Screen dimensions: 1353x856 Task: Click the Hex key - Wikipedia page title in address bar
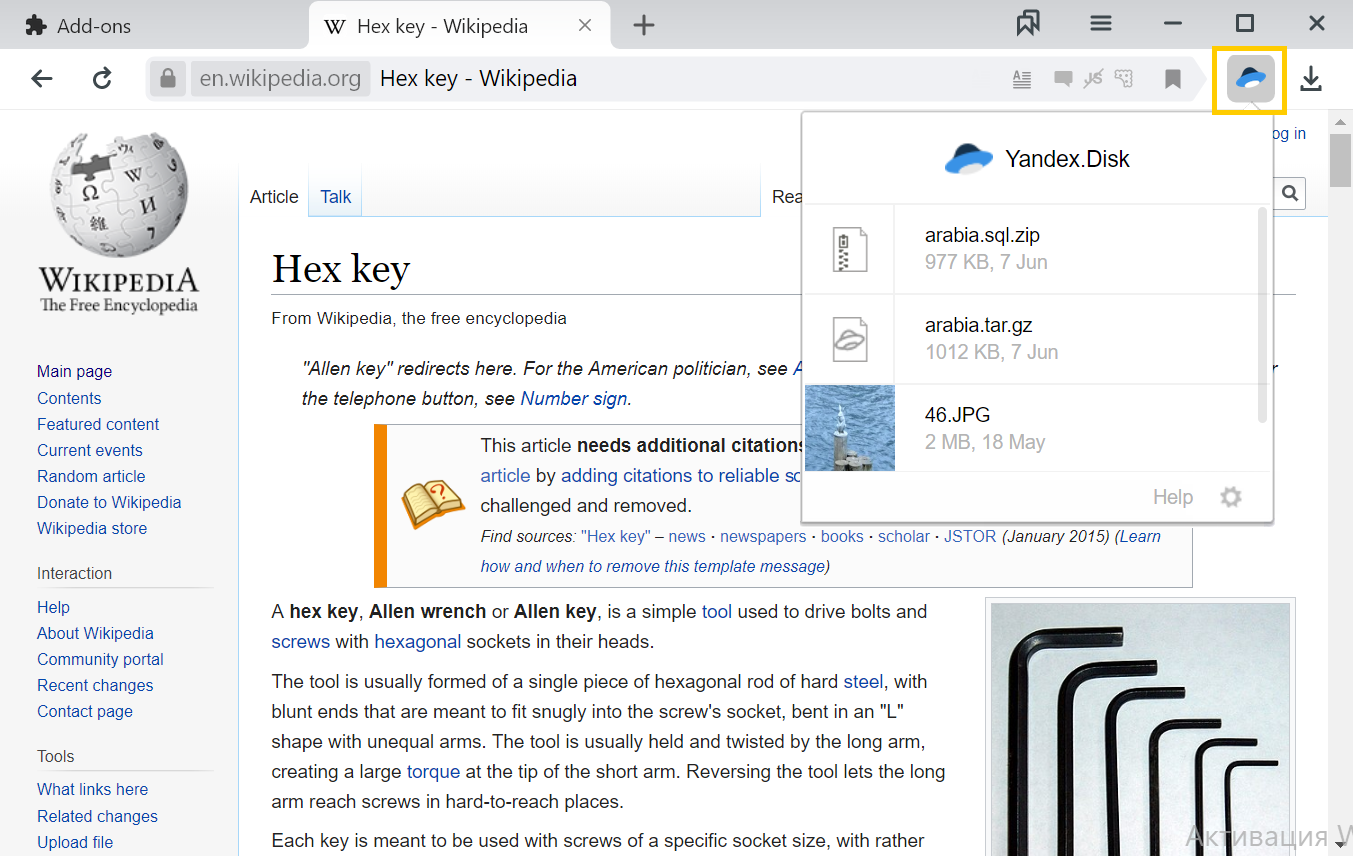pos(478,78)
